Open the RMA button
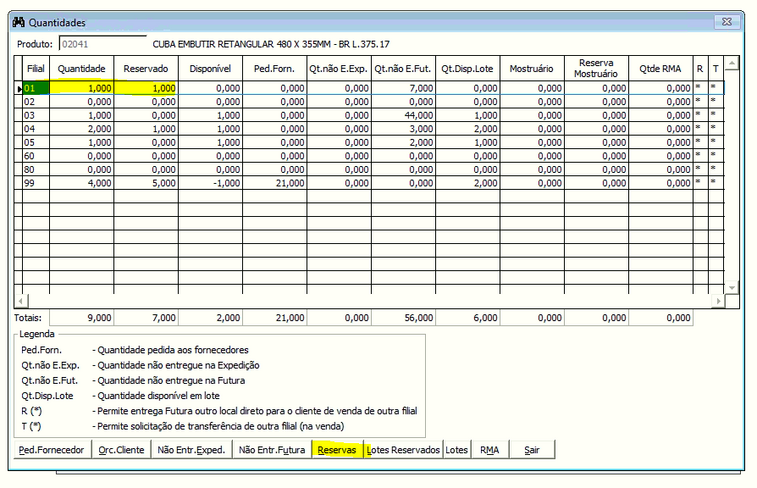 tap(490, 450)
